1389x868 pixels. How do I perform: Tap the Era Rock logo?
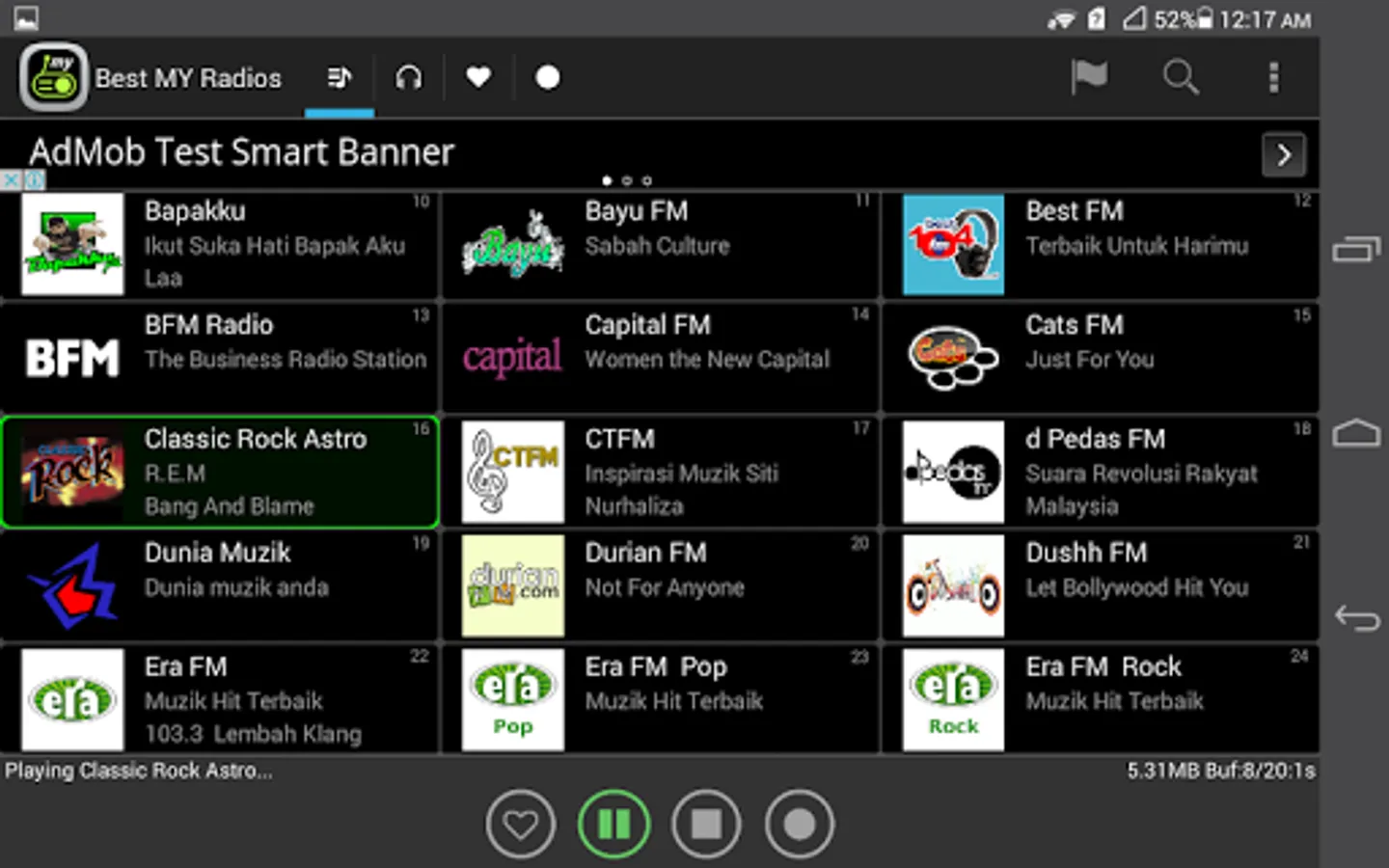point(953,699)
